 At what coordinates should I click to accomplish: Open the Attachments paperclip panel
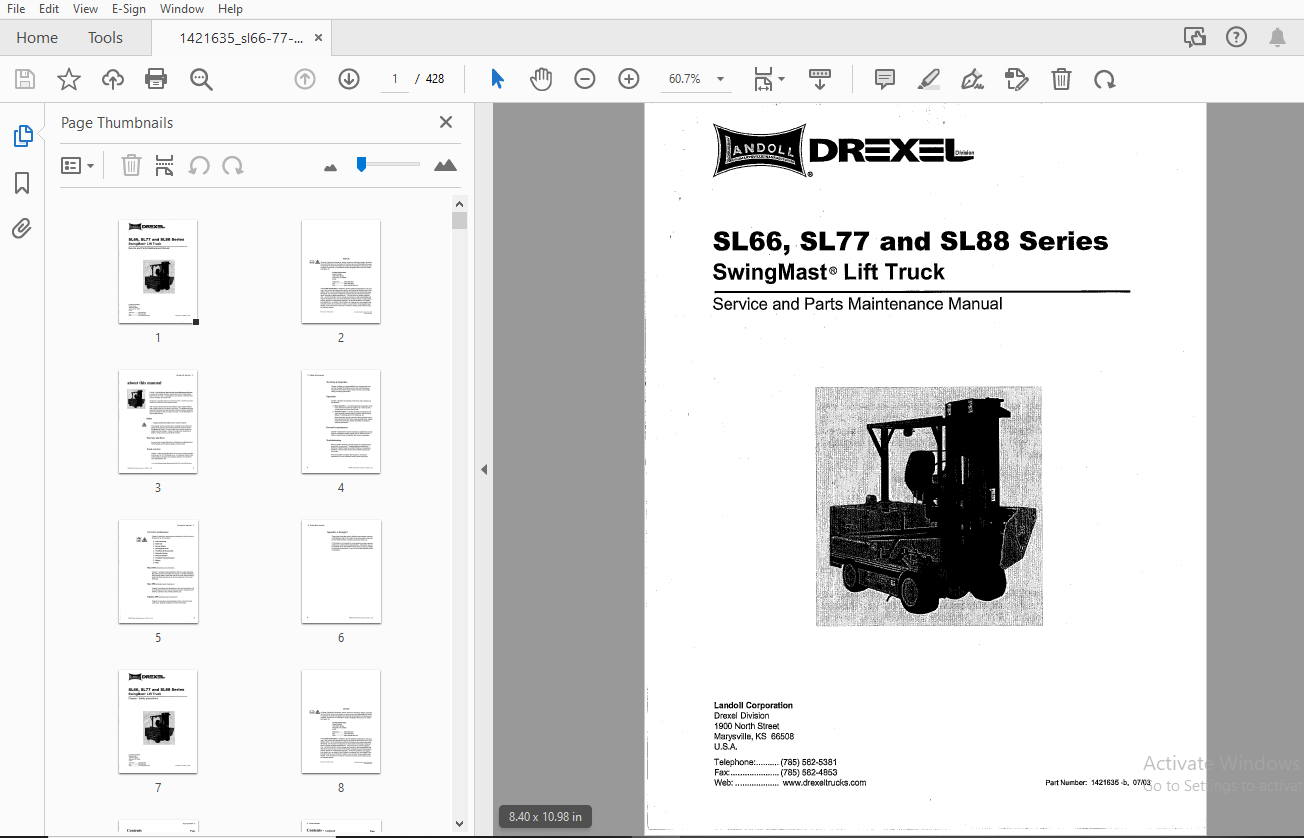[x=22, y=228]
